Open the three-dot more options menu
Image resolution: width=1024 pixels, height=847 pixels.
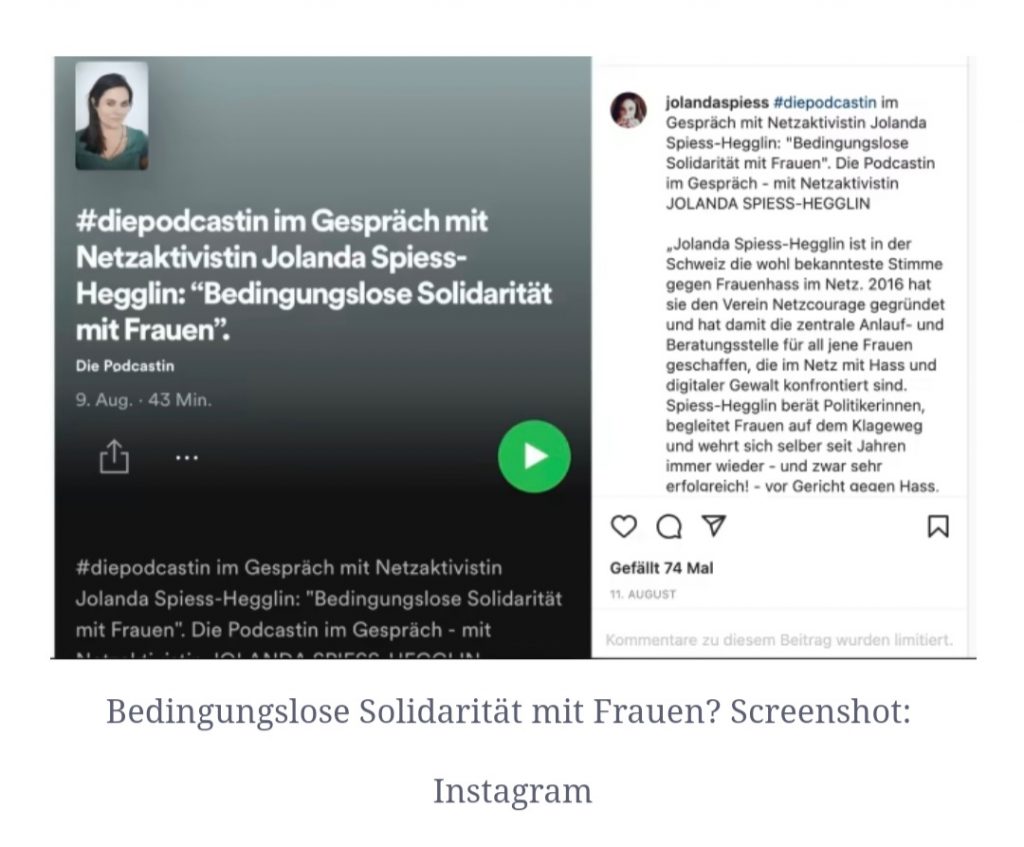pyautogui.click(x=187, y=458)
